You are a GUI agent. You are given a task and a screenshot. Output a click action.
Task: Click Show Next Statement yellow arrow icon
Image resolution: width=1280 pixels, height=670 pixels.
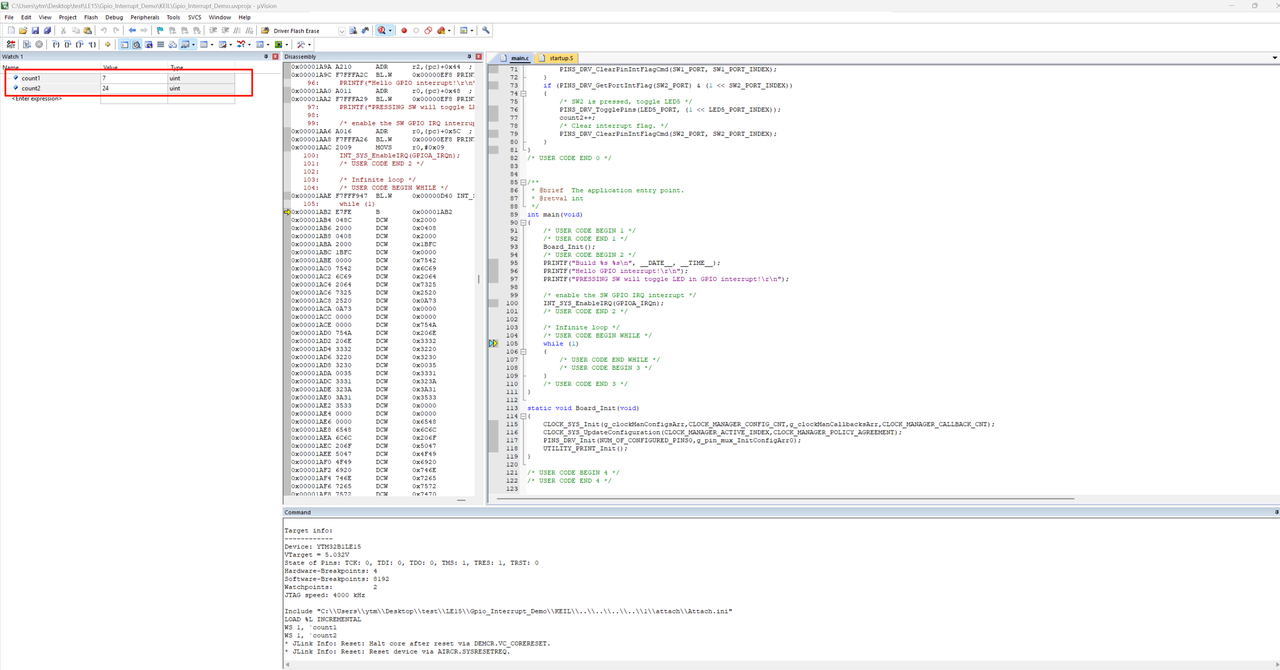[x=107, y=44]
